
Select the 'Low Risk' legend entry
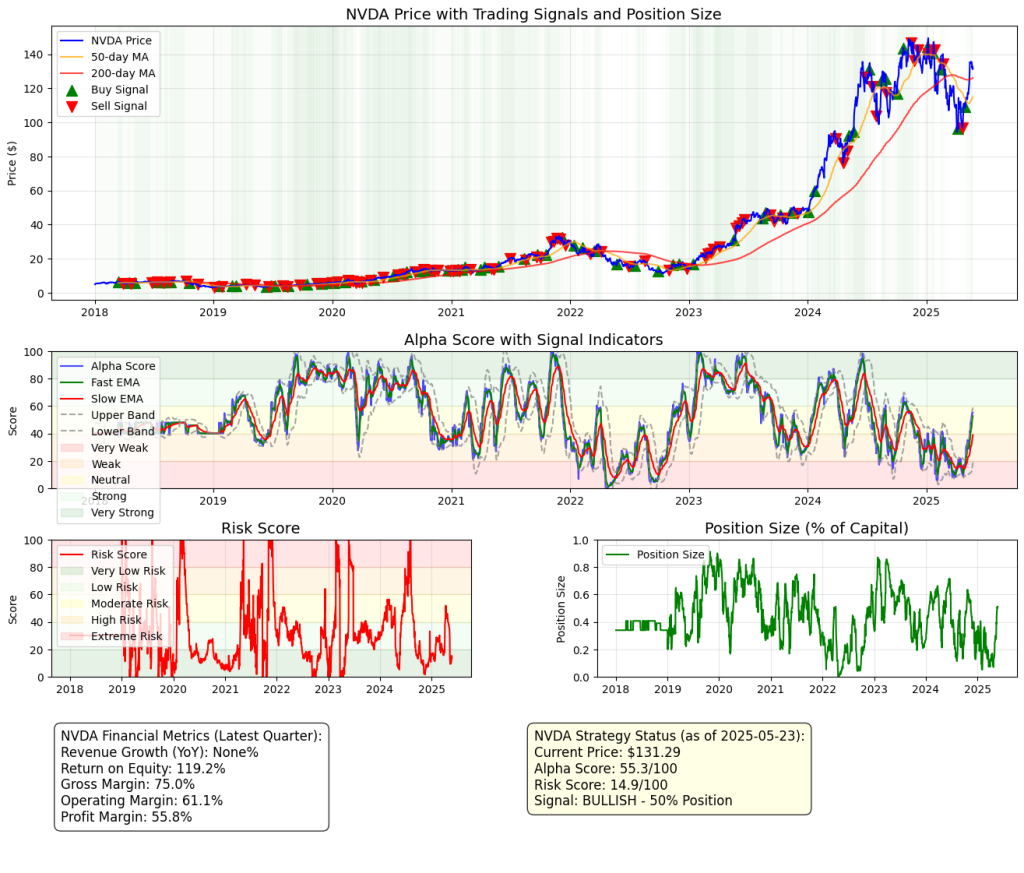coord(99,587)
